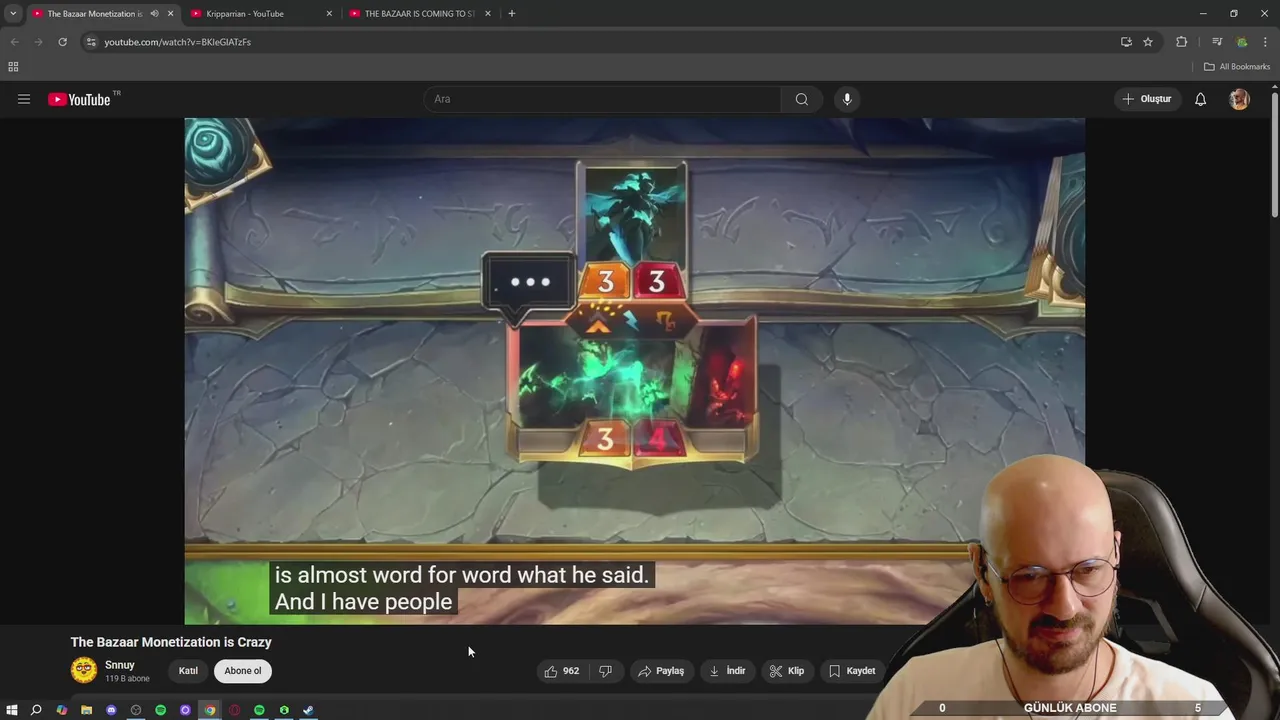The height and width of the screenshot is (720, 1280).
Task: Click the YouTube search magnifier button
Action: pyautogui.click(x=801, y=99)
